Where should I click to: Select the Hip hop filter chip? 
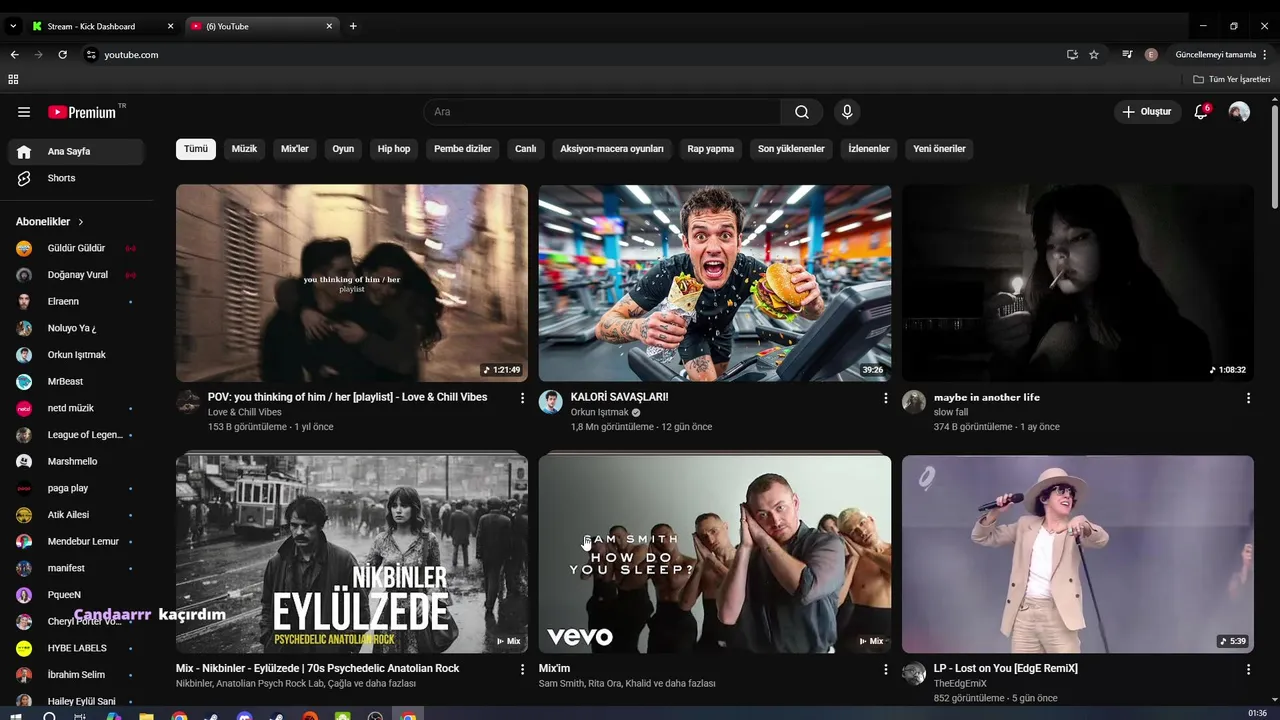(x=394, y=149)
